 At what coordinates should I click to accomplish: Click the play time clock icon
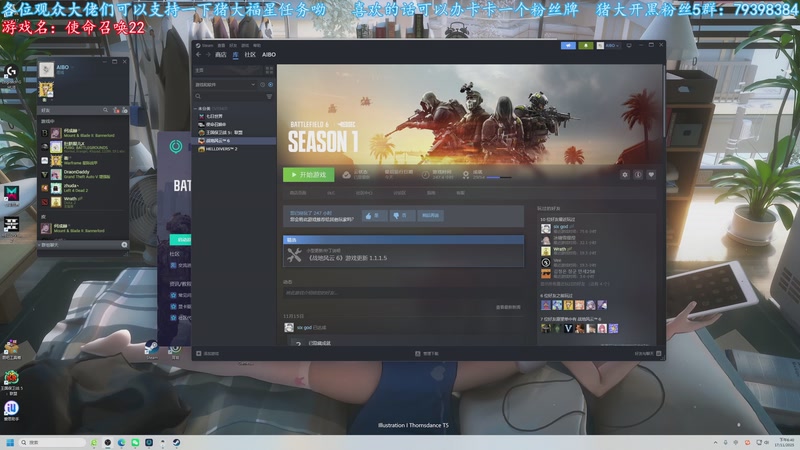tap(426, 175)
